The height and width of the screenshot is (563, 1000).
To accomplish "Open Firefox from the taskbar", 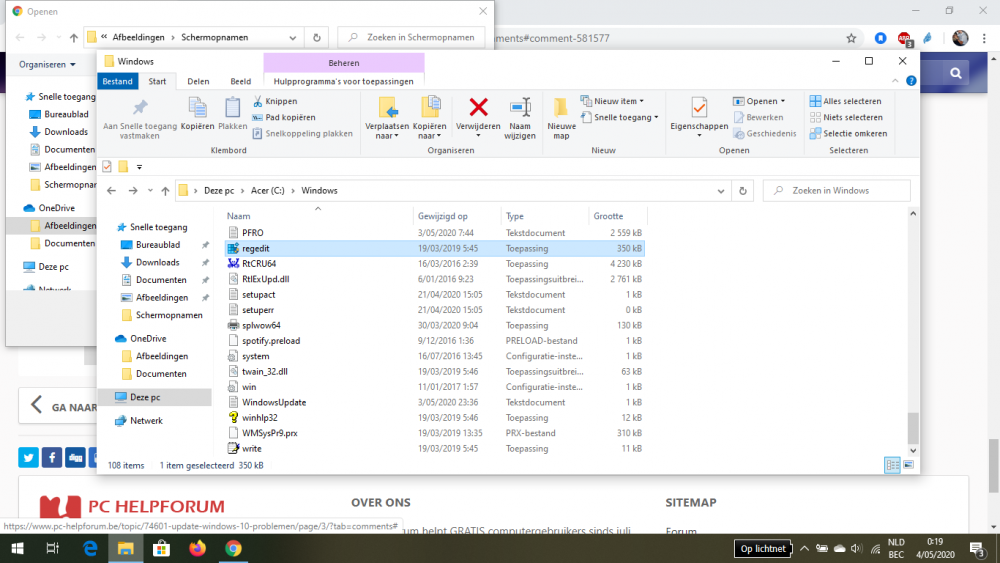I will [196, 548].
